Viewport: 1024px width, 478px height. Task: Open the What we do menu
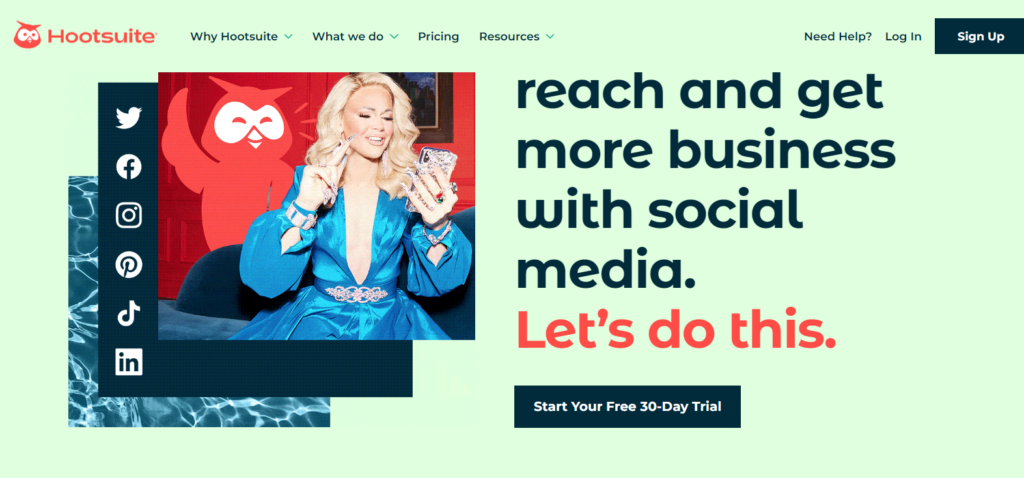coord(348,37)
